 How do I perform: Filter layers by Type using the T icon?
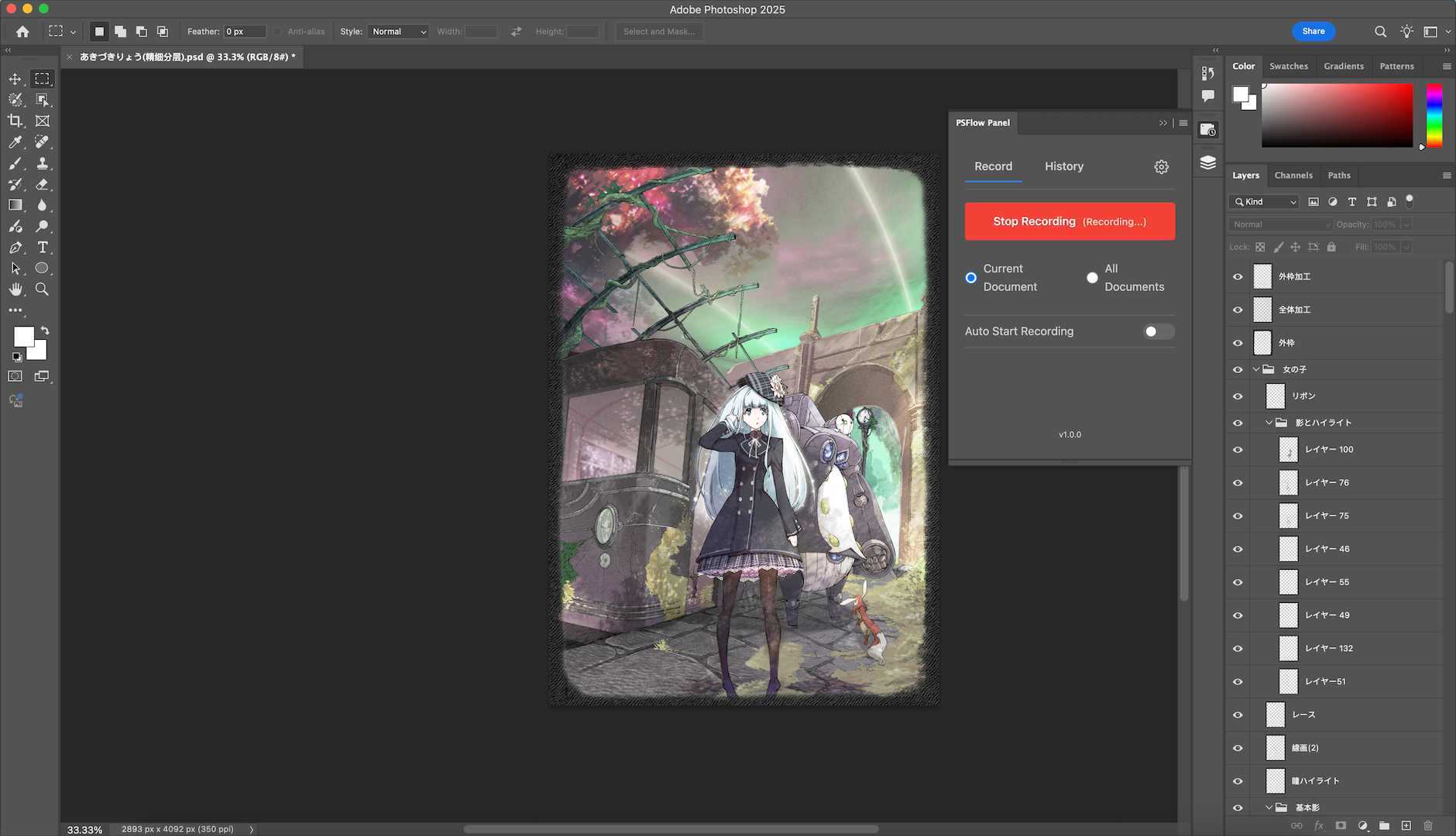tap(1352, 201)
